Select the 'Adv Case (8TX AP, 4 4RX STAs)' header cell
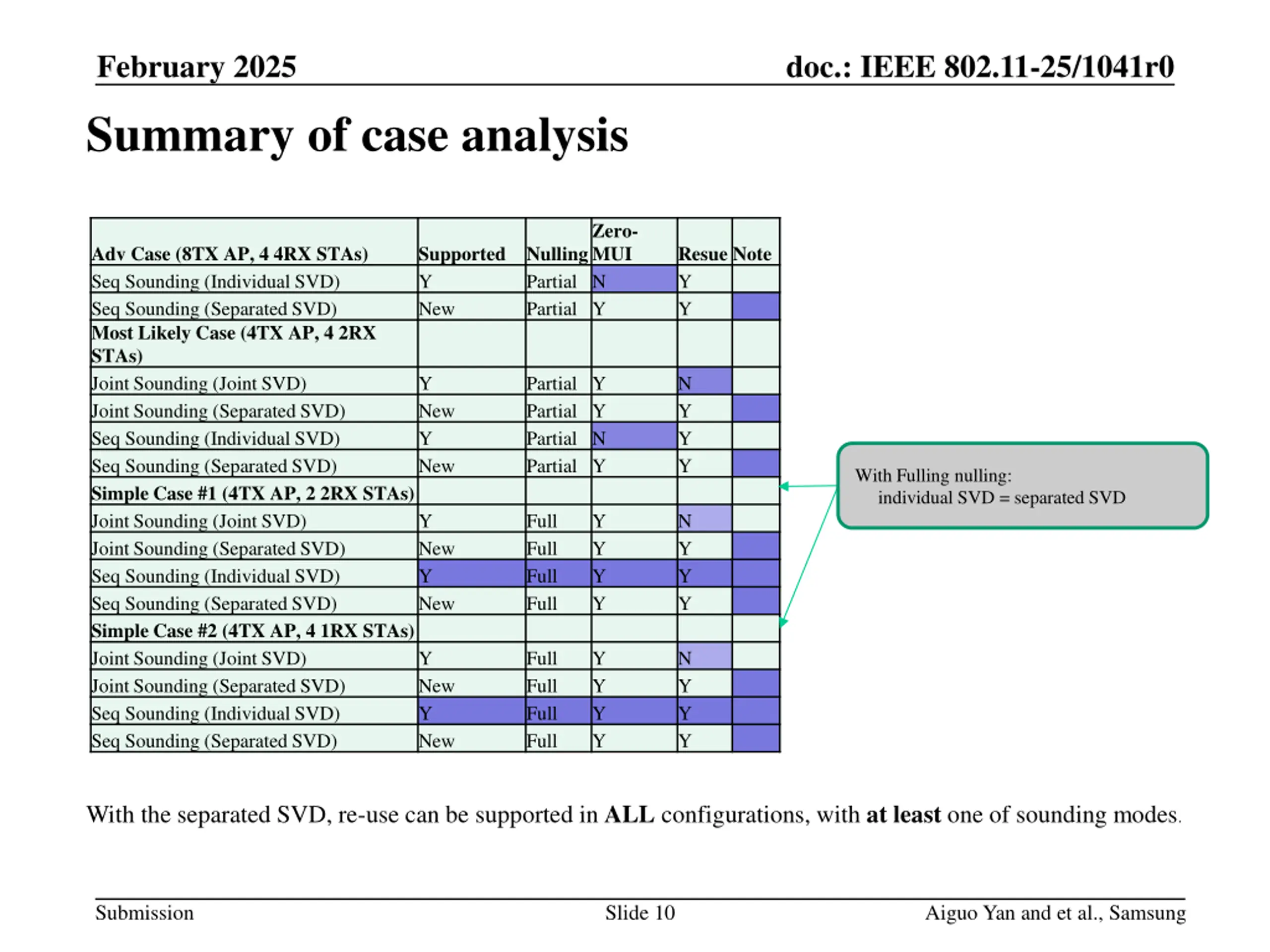Image resolution: width=1270 pixels, height=952 pixels. pyautogui.click(x=254, y=241)
